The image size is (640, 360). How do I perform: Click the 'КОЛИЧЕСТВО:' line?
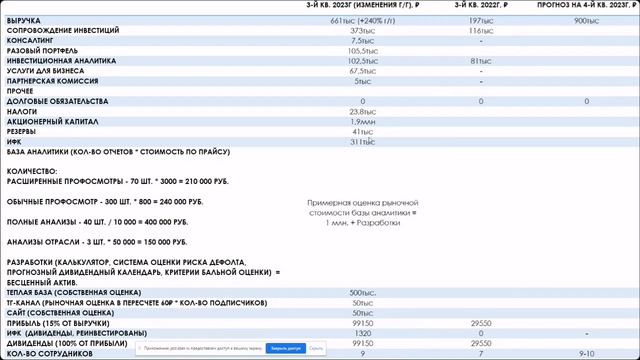pyautogui.click(x=32, y=171)
